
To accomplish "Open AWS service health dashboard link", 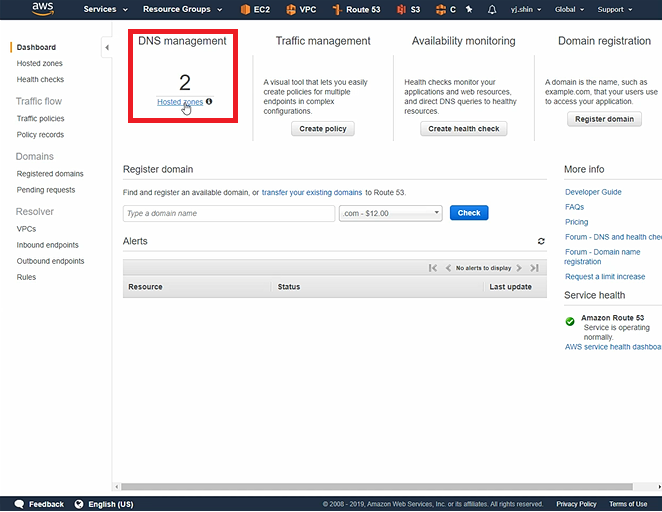I will [x=613, y=347].
